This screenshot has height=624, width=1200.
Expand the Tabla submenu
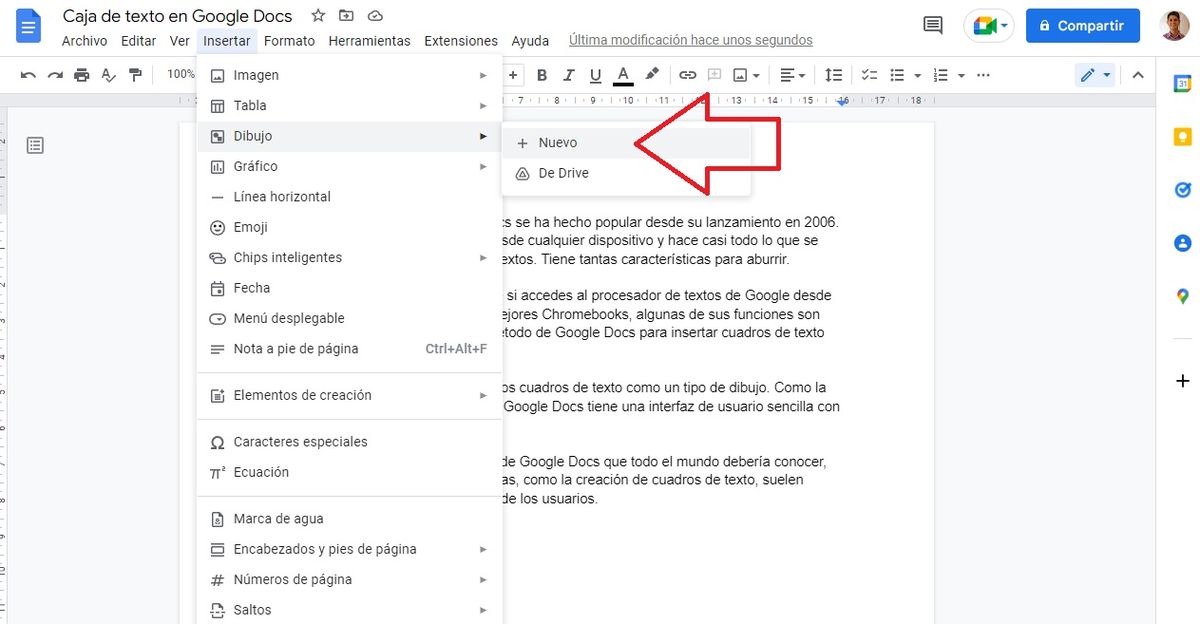(x=349, y=106)
